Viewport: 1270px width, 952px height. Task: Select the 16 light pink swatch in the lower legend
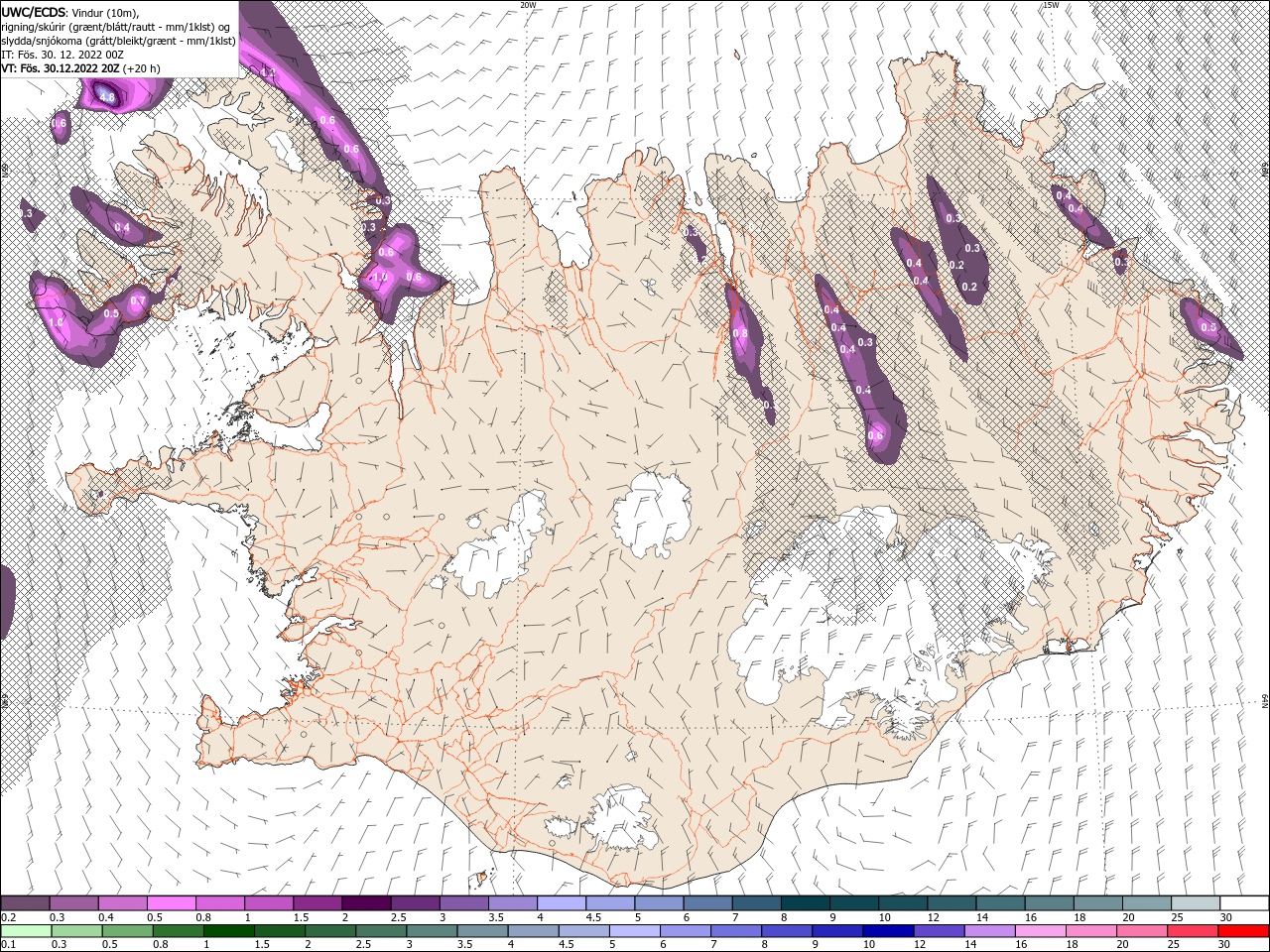coord(1040,931)
